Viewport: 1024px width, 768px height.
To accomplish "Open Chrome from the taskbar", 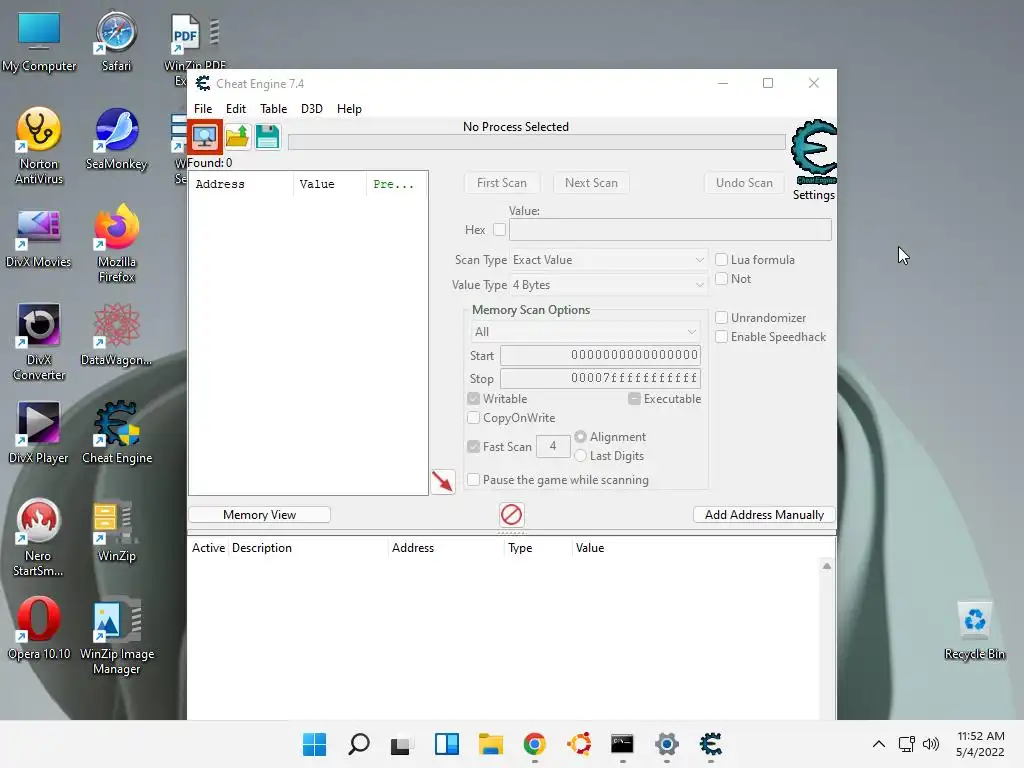I will click(534, 744).
